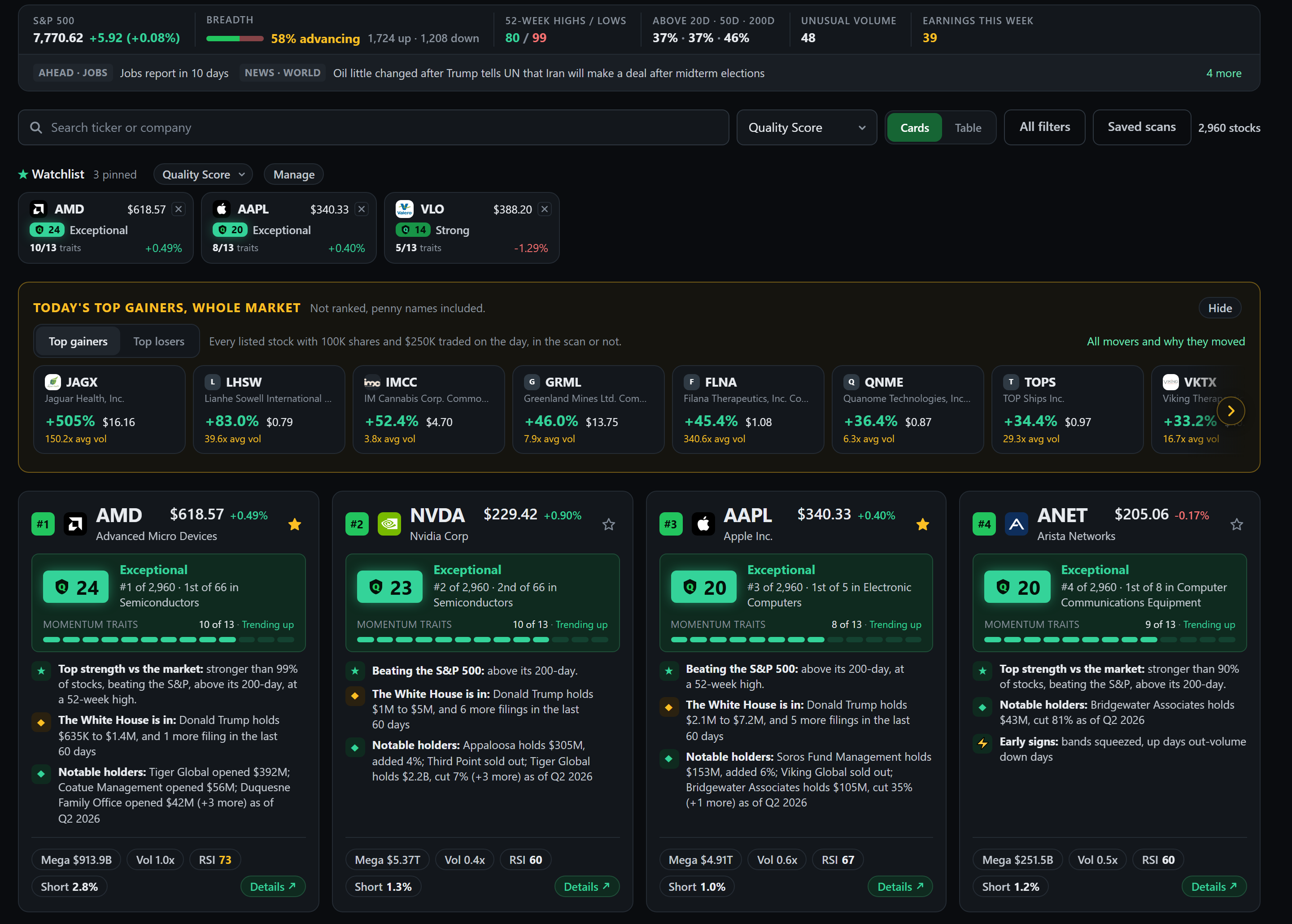Click the JAGX logo in top gainers
This screenshot has width=1292, height=924.
pyautogui.click(x=53, y=382)
